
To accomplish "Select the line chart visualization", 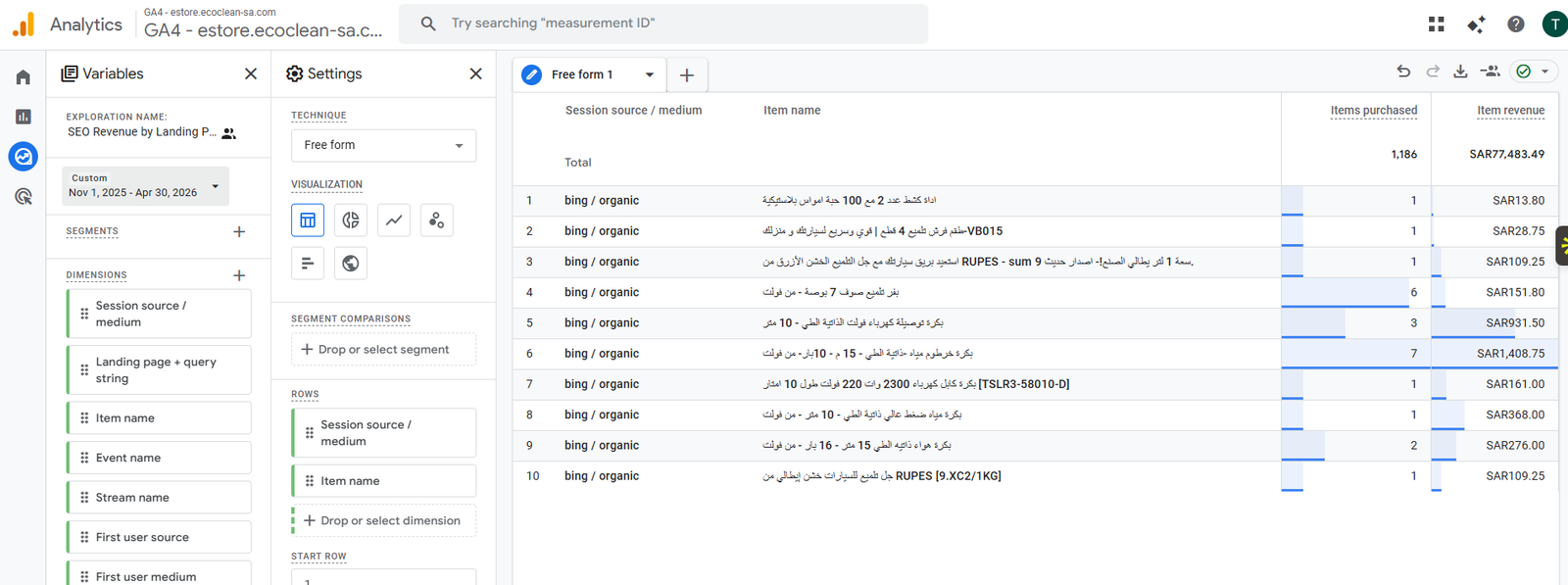I will (394, 220).
